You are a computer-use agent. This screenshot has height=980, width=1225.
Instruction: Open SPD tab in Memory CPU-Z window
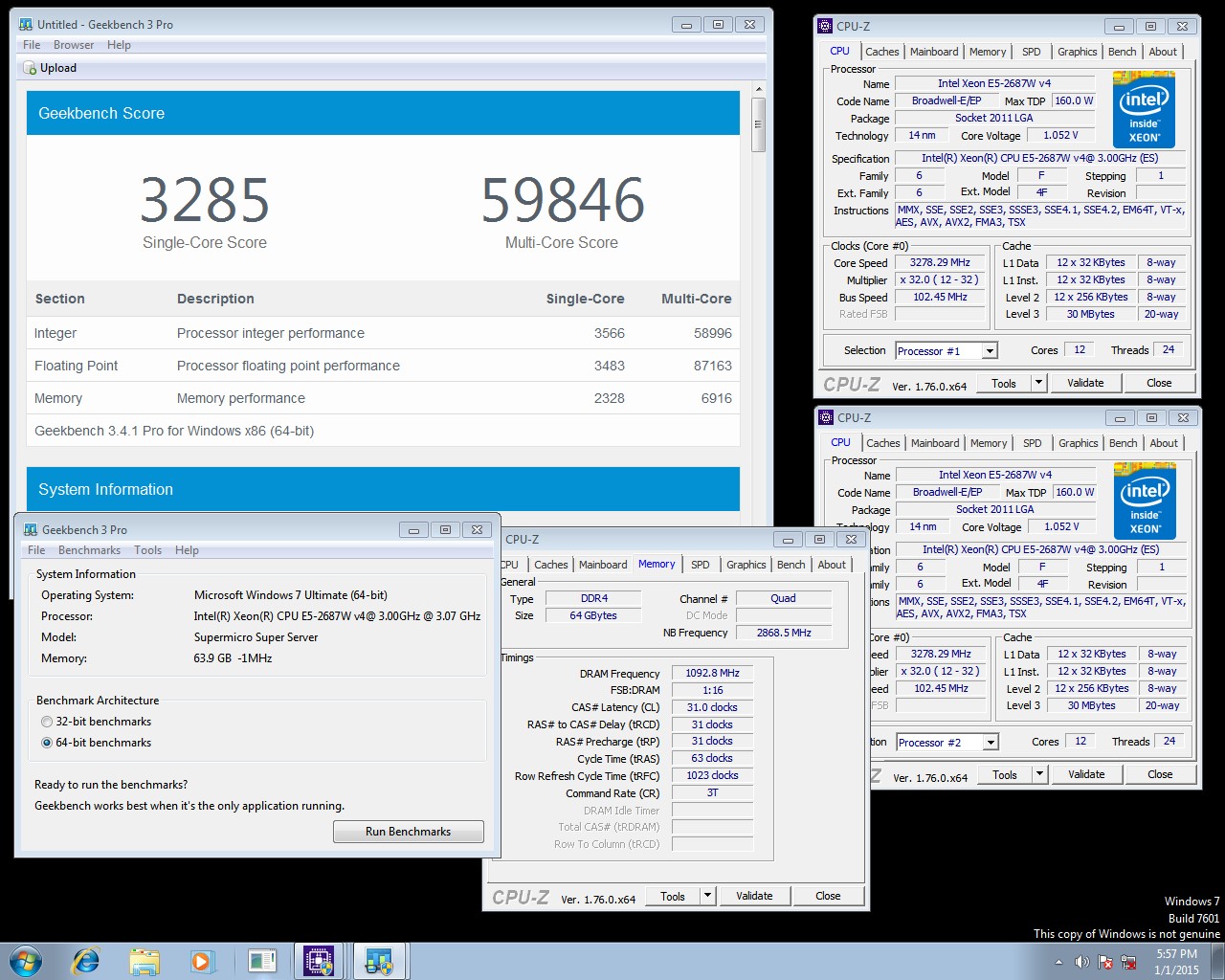coord(701,565)
